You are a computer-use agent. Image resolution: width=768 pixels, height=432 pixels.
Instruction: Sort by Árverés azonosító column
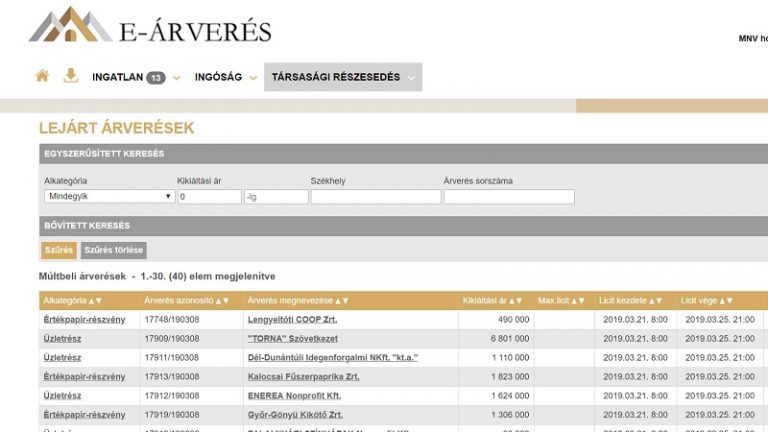click(187, 301)
